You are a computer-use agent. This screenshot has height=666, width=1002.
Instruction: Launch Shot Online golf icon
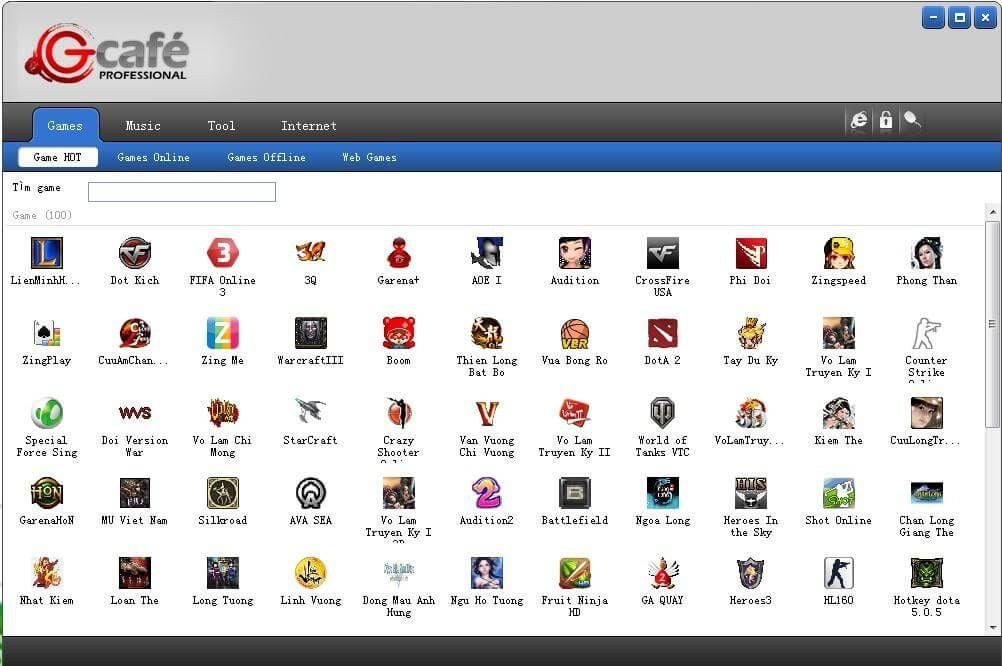(x=838, y=493)
